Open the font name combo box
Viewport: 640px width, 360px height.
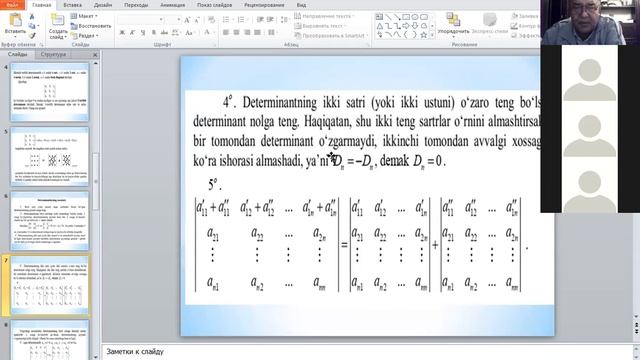point(141,20)
